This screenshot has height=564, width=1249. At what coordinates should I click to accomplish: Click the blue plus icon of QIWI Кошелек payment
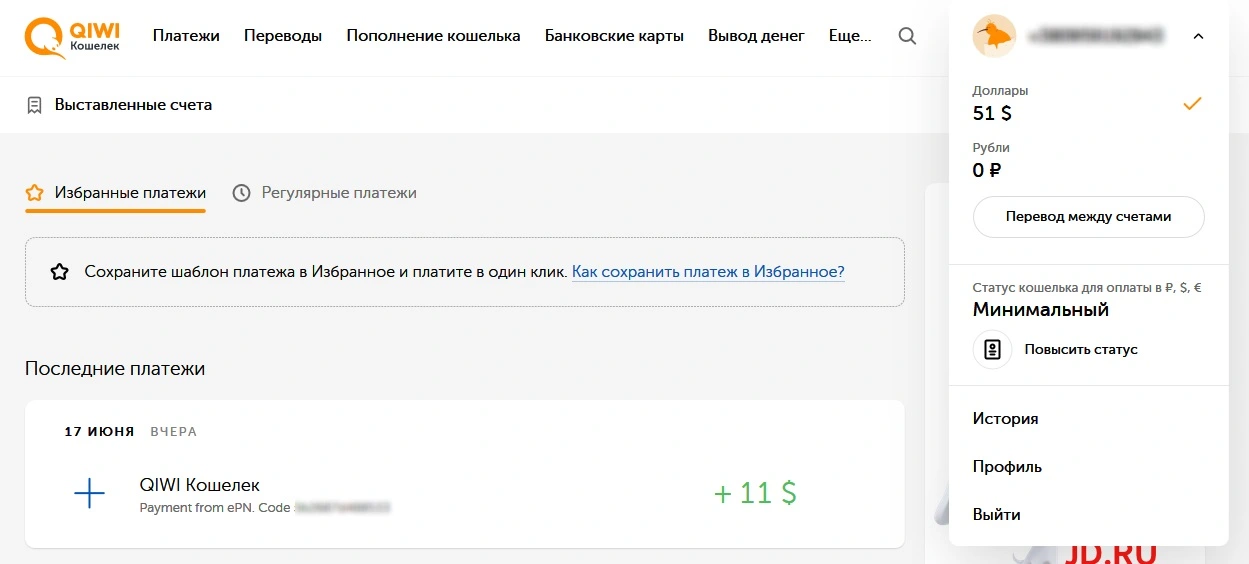[90, 493]
